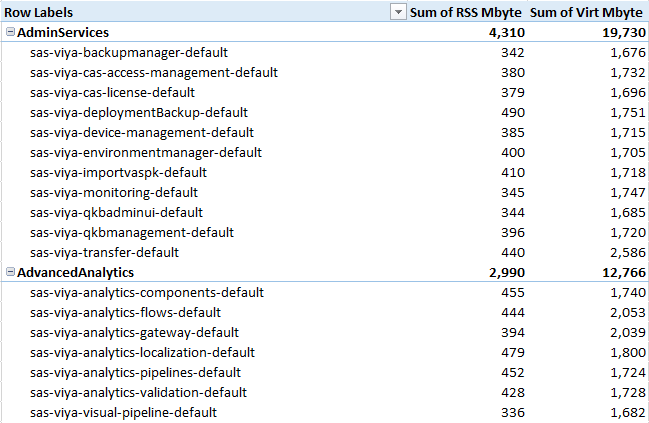Click sas-viya-analytics-localization-default row label

click(x=142, y=353)
